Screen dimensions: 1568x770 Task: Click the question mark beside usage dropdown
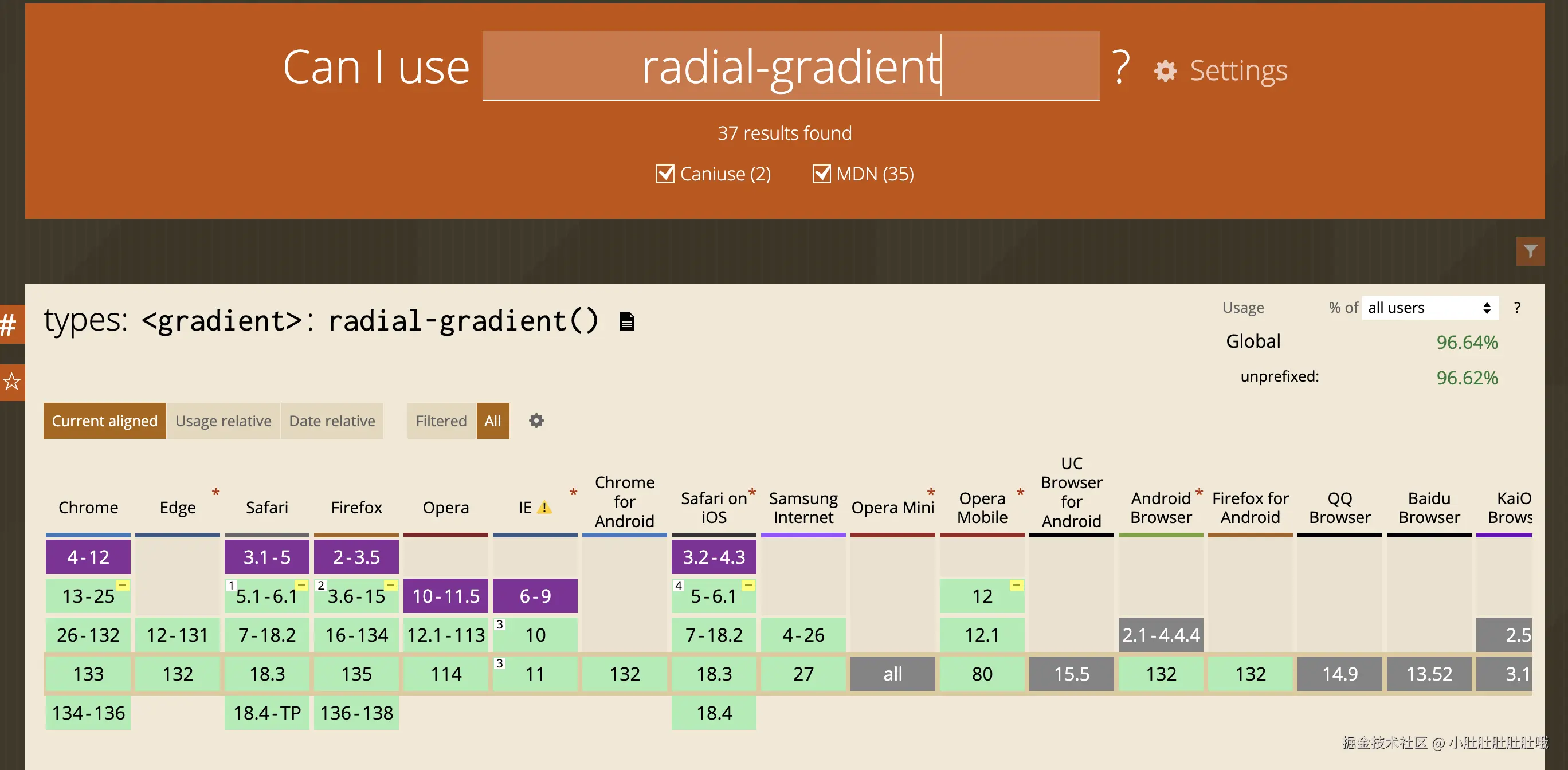pos(1517,308)
